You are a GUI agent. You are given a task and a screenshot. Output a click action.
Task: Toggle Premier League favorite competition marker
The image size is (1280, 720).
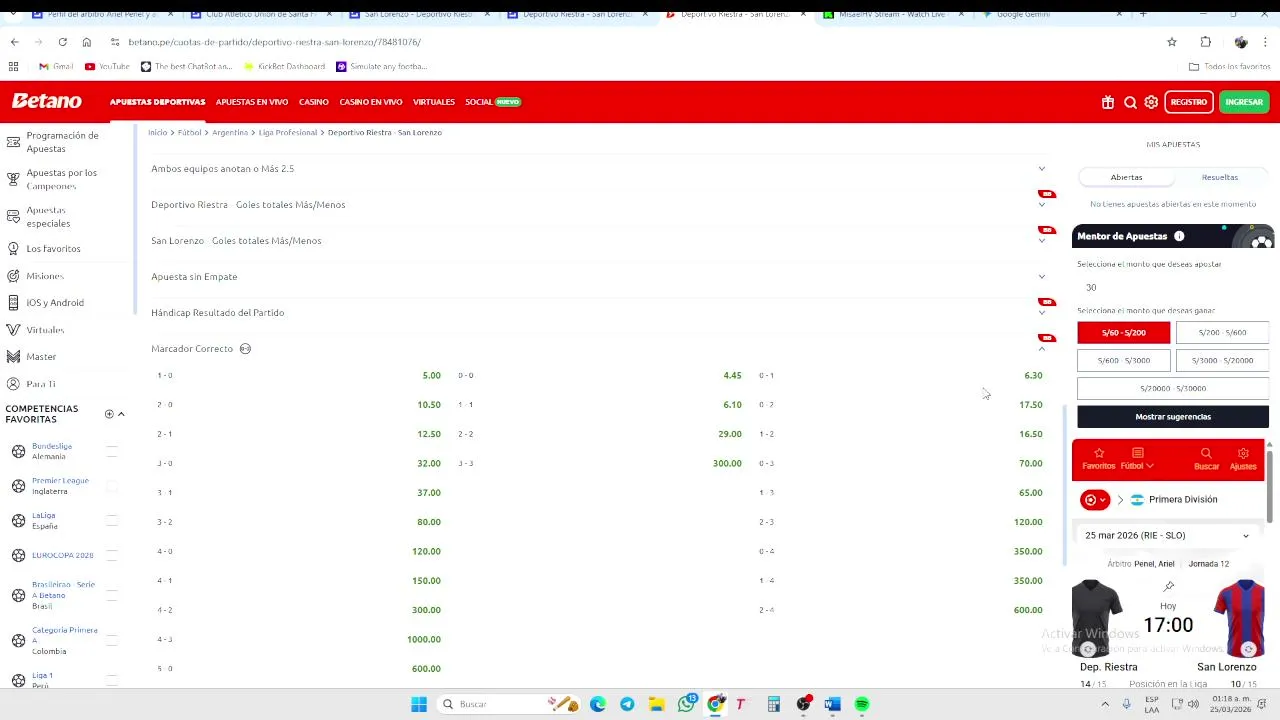coord(112,486)
